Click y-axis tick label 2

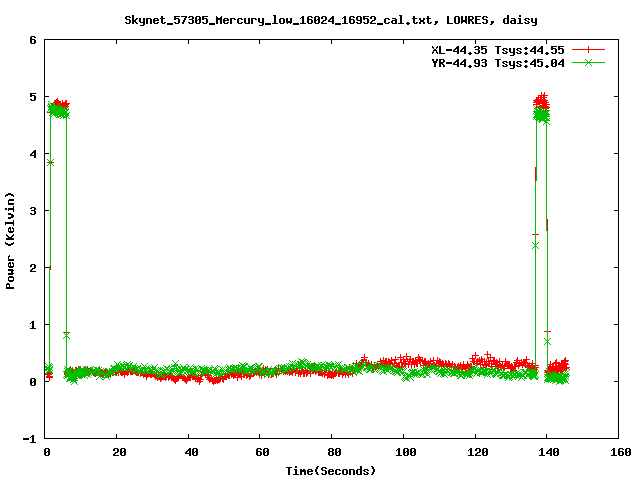[x=33, y=268]
